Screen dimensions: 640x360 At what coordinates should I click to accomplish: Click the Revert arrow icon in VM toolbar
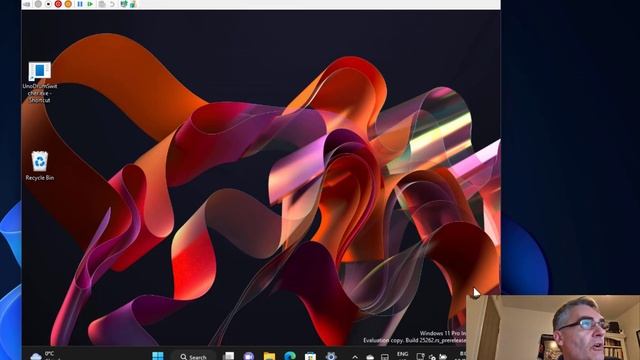112,4
